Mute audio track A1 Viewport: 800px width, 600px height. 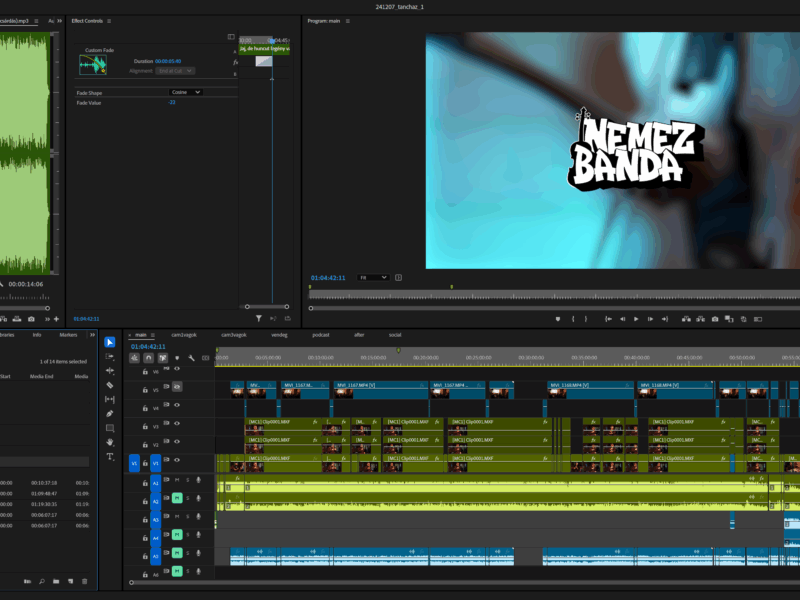[x=177, y=480]
